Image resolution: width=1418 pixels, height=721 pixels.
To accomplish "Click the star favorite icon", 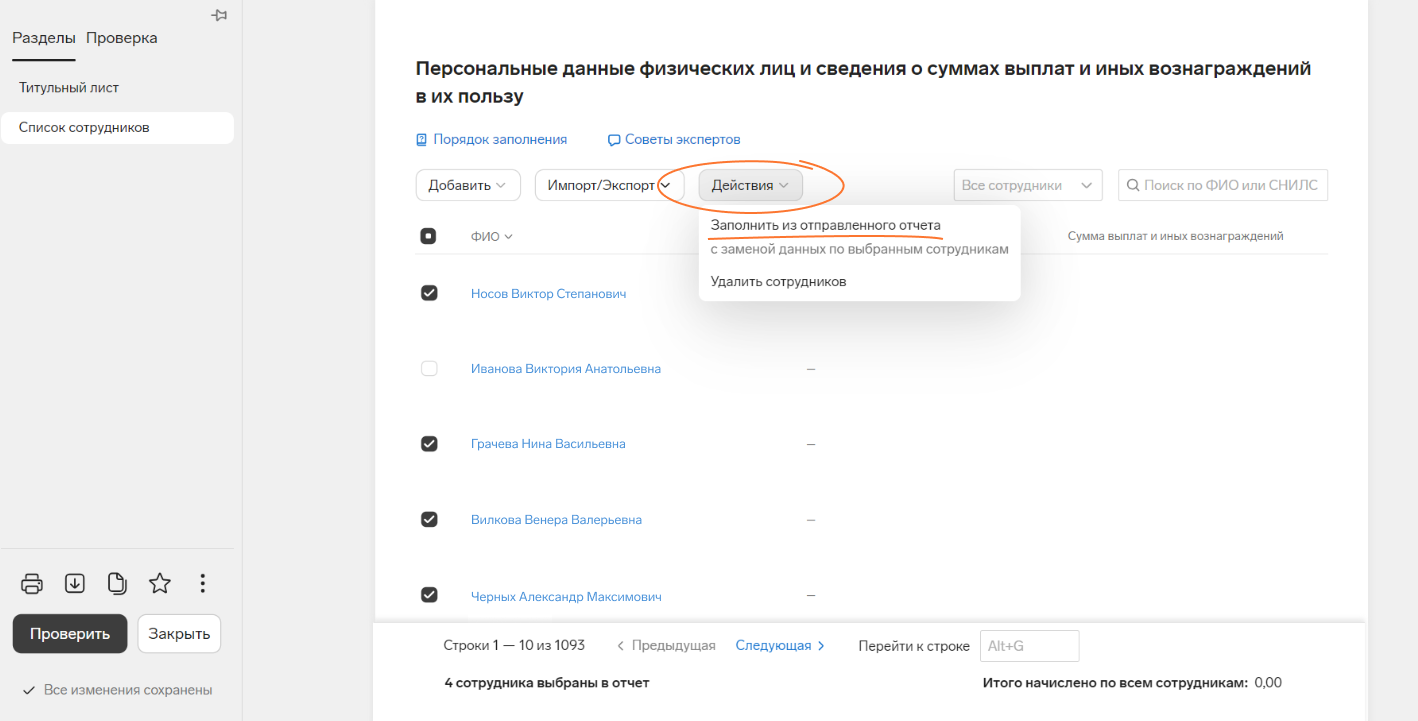I will [160, 583].
